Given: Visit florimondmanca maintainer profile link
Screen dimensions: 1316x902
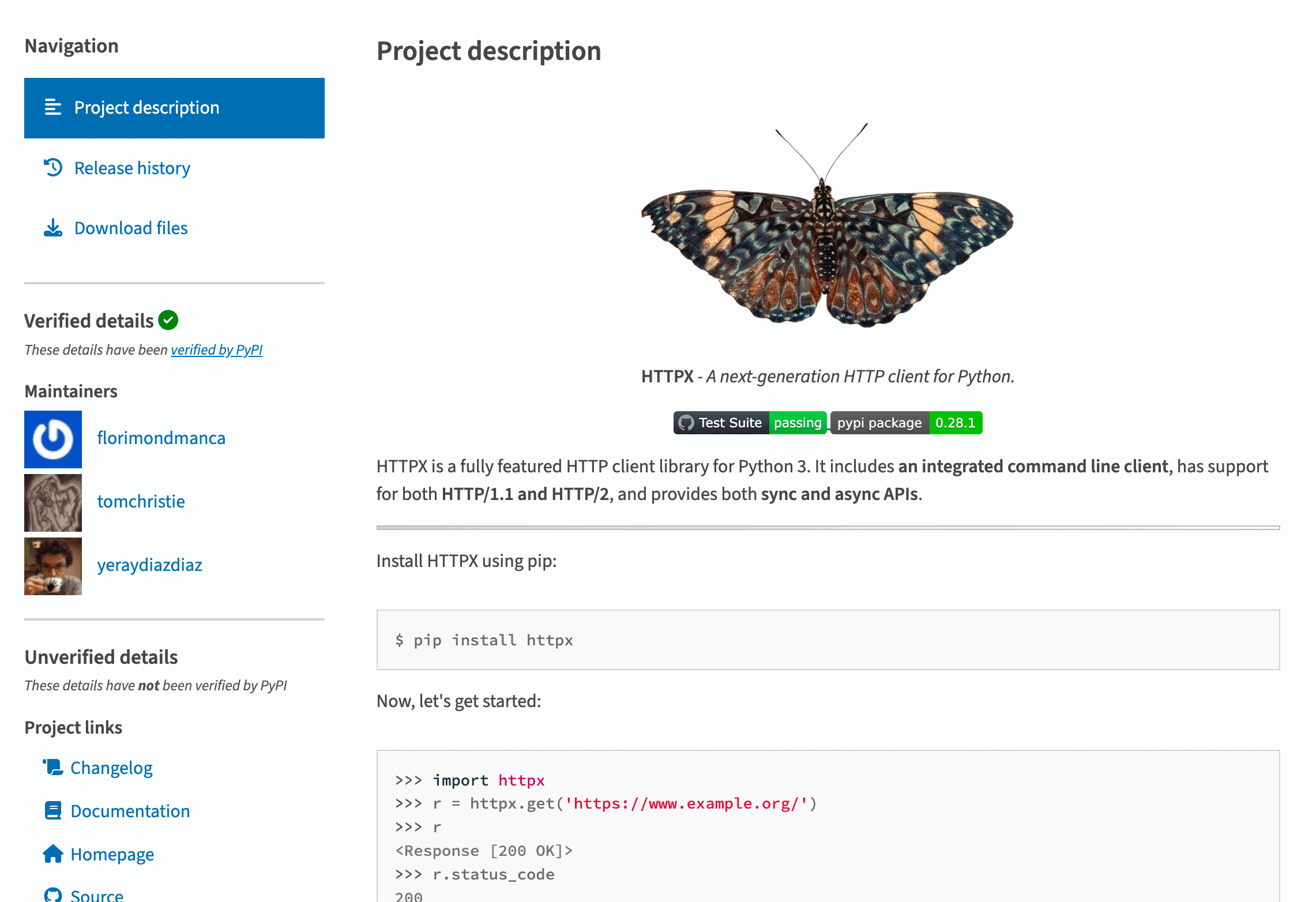Looking at the screenshot, I should pyautogui.click(x=161, y=438).
